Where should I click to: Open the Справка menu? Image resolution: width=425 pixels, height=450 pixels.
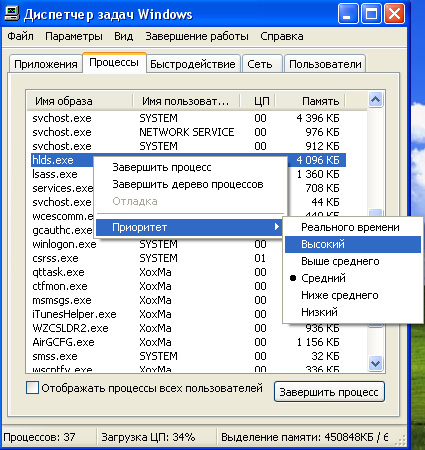pos(282,36)
